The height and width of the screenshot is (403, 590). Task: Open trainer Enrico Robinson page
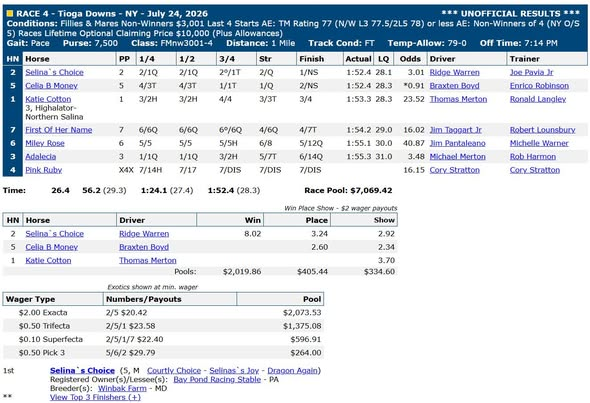pos(539,86)
